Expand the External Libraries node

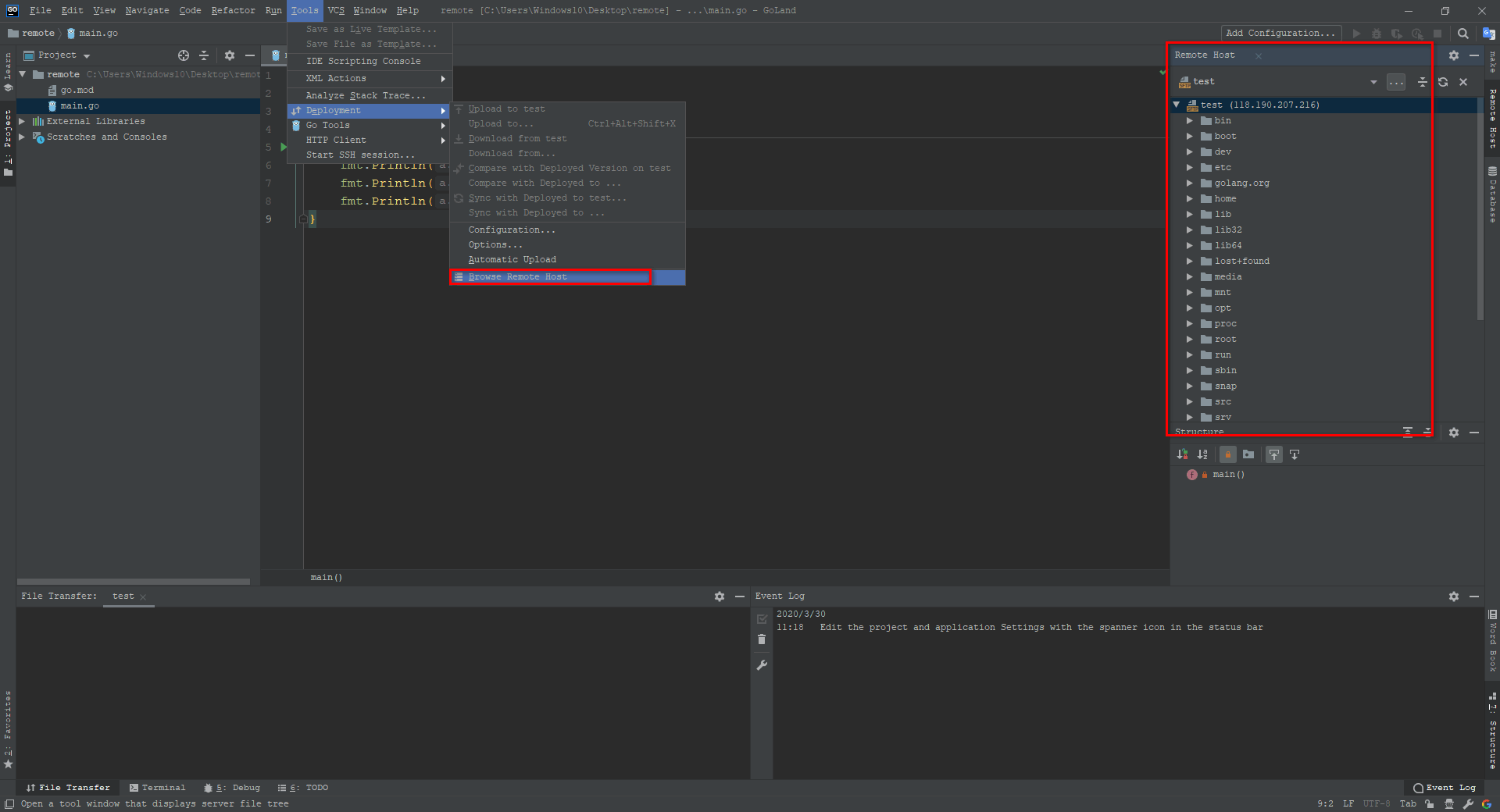coord(22,122)
